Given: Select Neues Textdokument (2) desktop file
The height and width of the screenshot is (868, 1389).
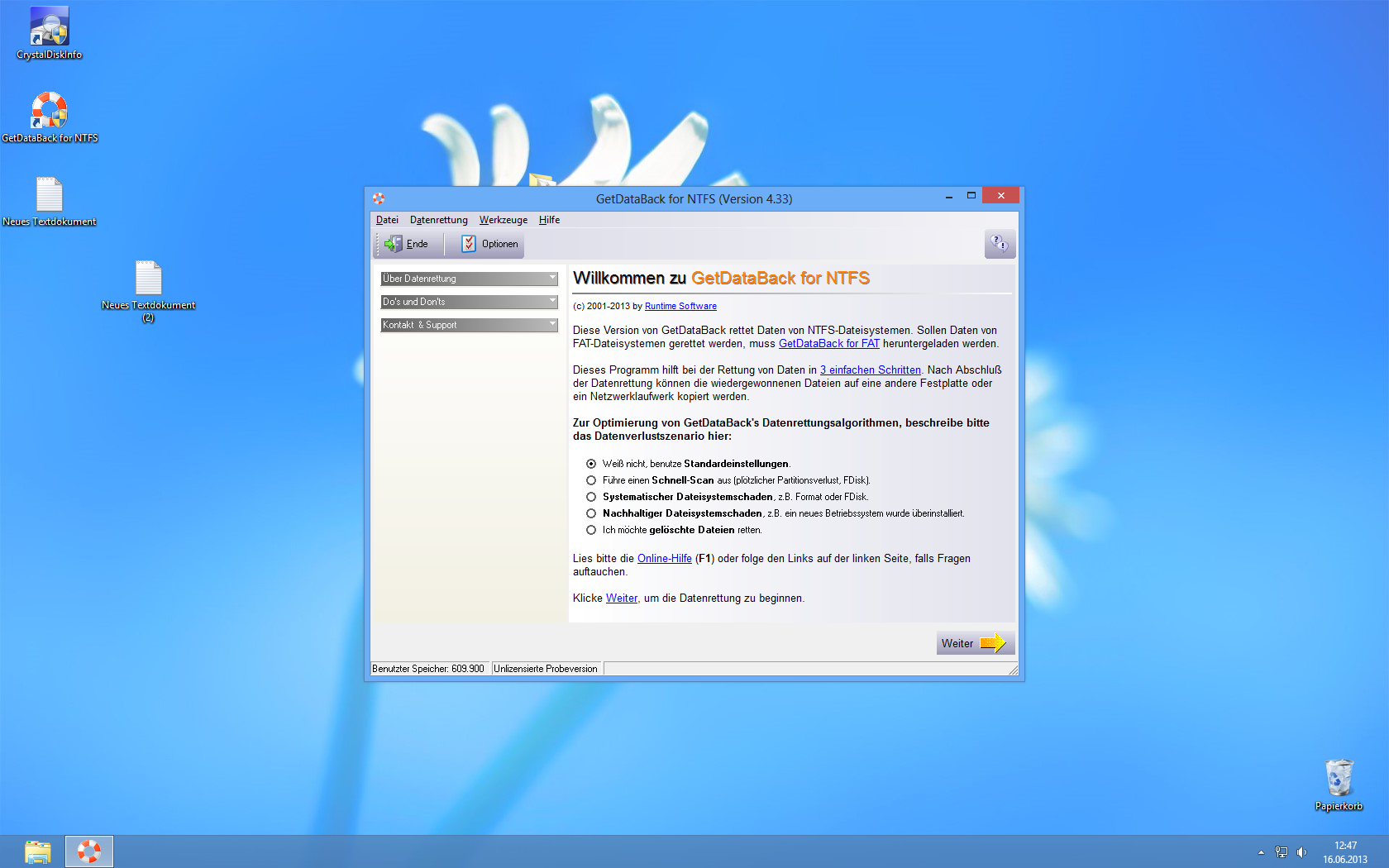Looking at the screenshot, I should click(149, 290).
